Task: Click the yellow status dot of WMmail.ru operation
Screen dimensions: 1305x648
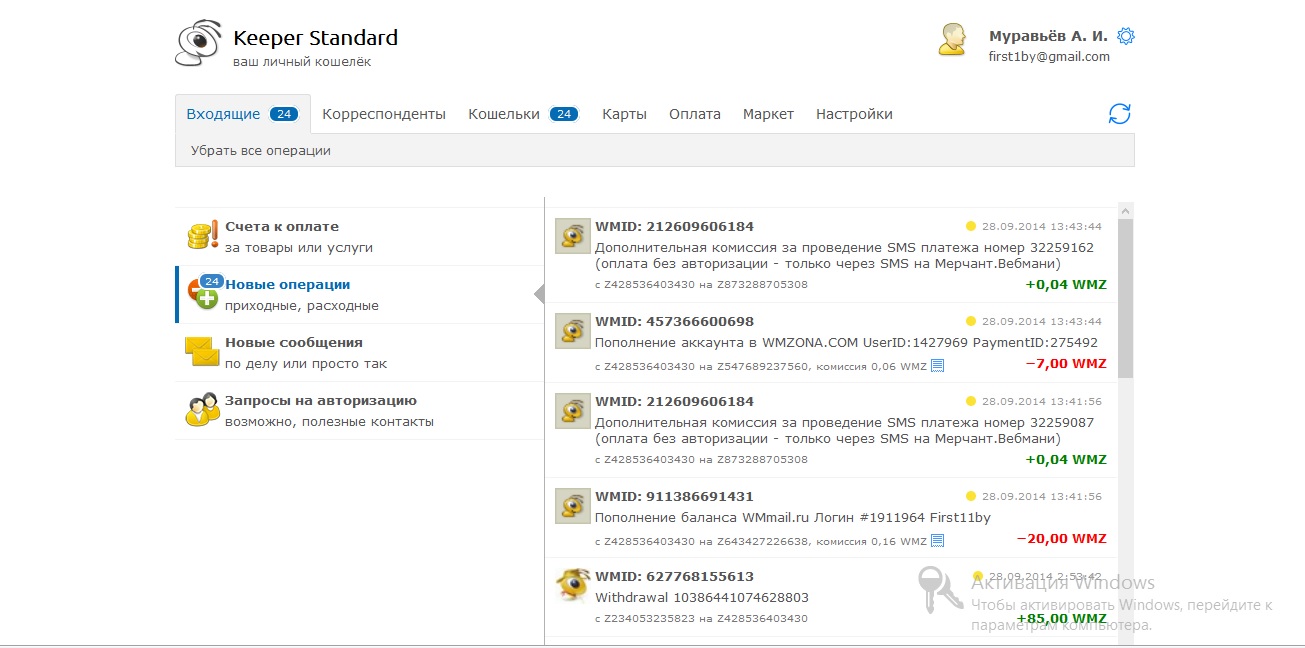Action: [970, 496]
